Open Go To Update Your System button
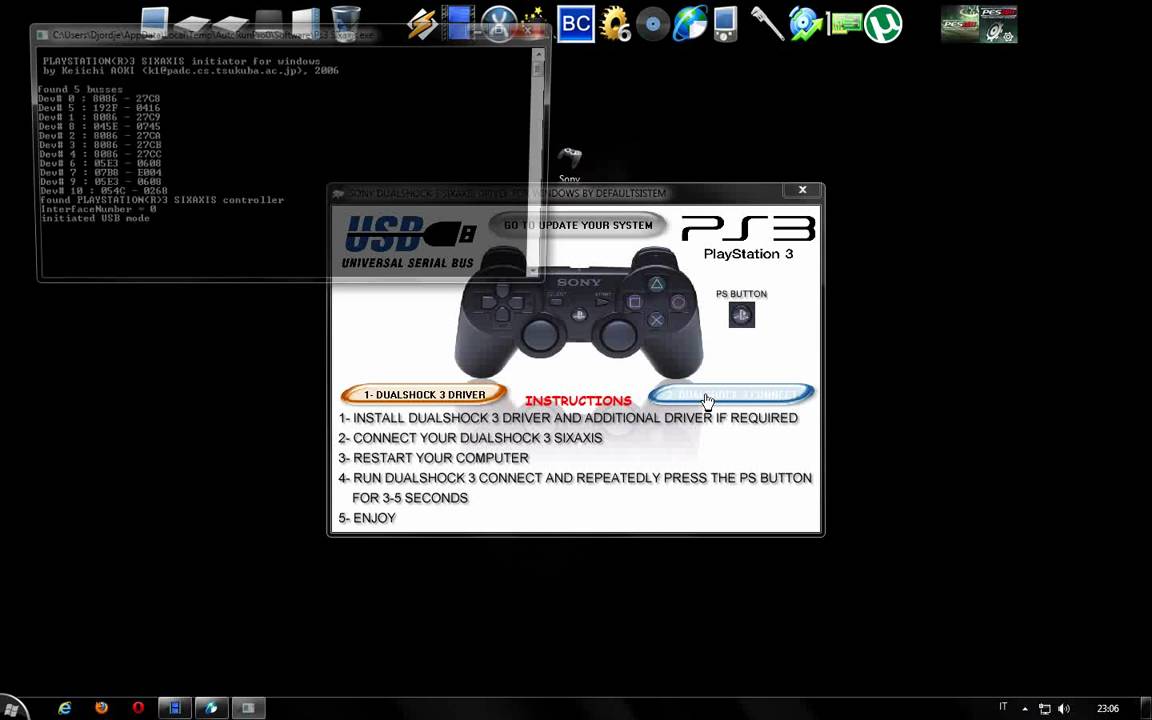This screenshot has width=1152, height=720. (578, 226)
